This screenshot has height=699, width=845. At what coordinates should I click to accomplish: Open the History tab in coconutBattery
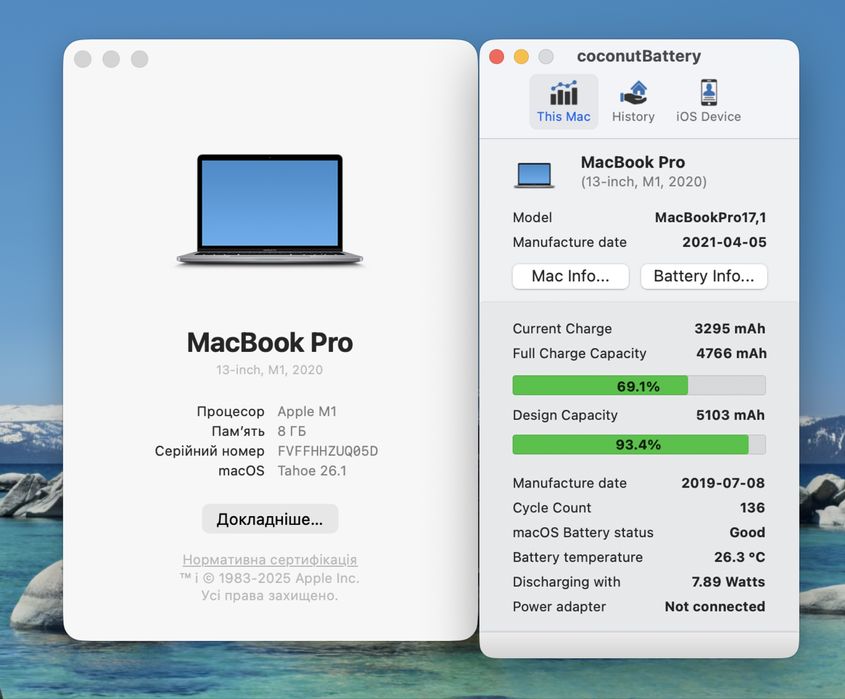point(633,102)
